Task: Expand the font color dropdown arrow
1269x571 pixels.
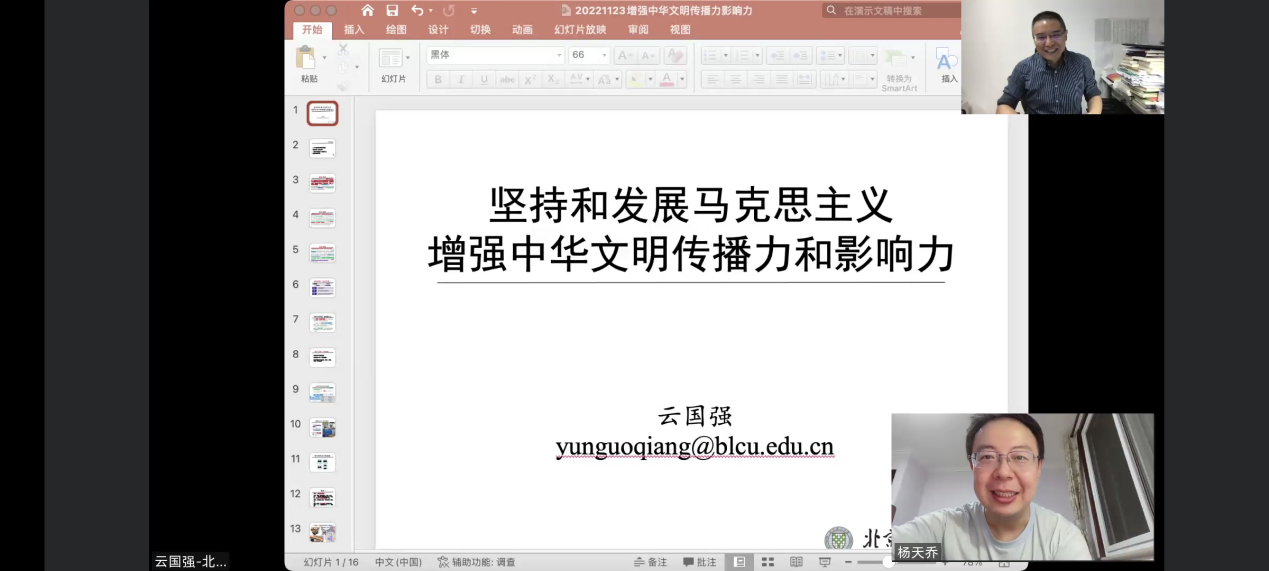Action: (x=682, y=80)
